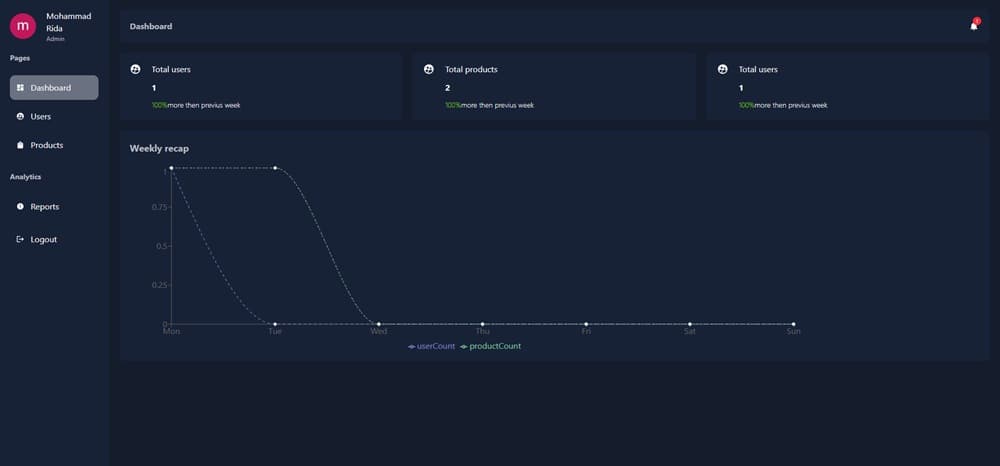Screen dimensions: 1000x466
Task: Click the Products bag icon in sidebar
Action: pos(20,146)
